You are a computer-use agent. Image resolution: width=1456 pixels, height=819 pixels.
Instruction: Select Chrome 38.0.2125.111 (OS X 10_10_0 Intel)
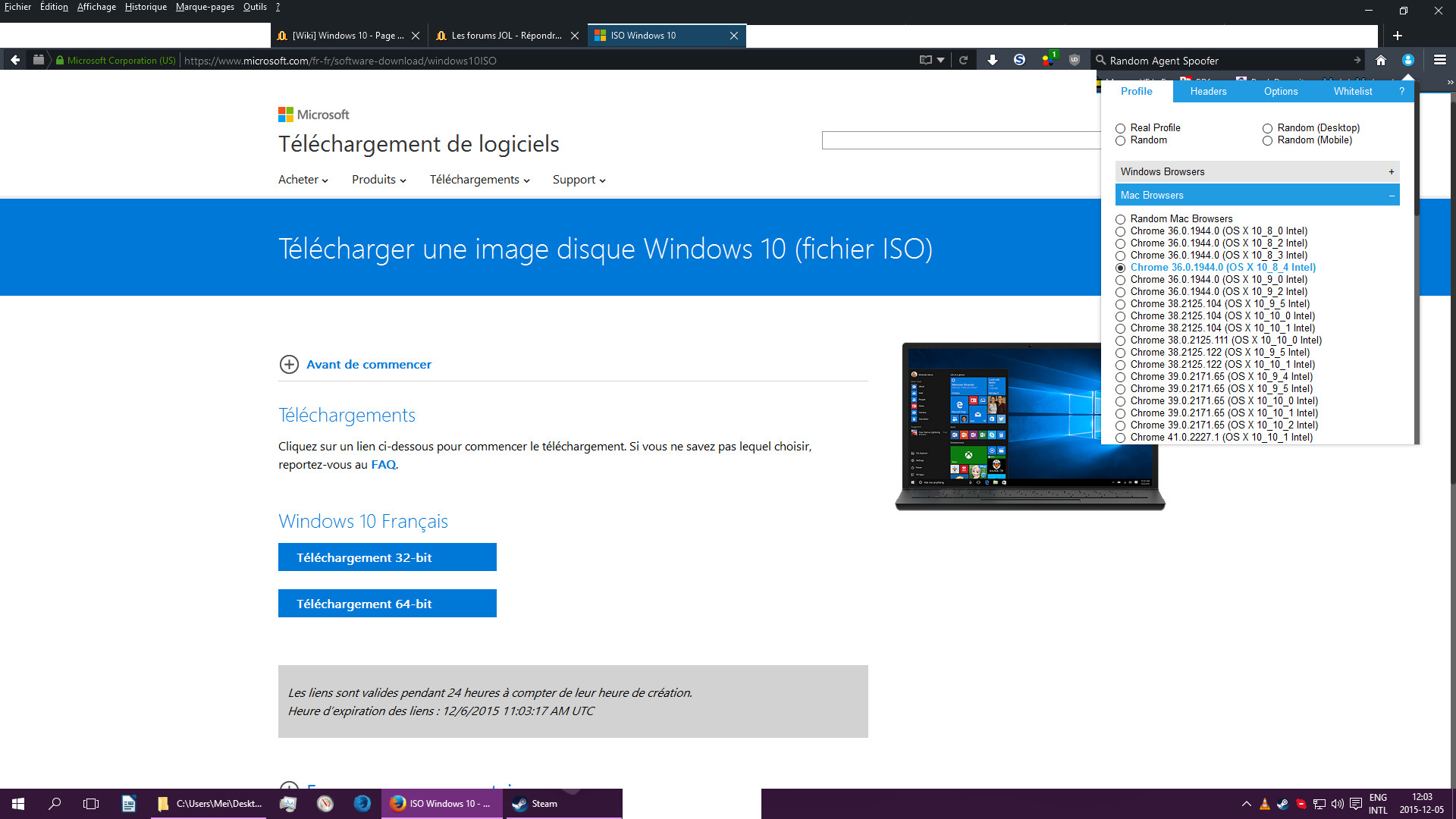click(1120, 340)
